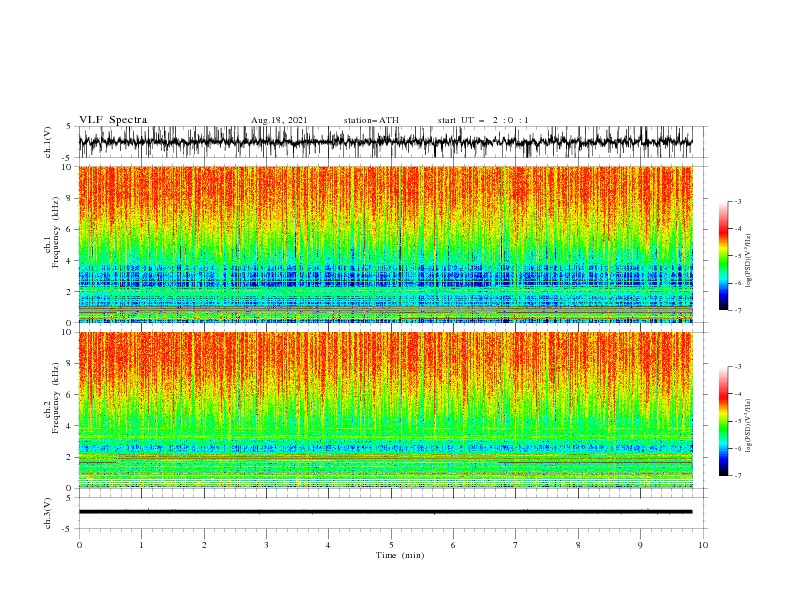Click the "Time (min)" axis title

pyautogui.click(x=400, y=555)
